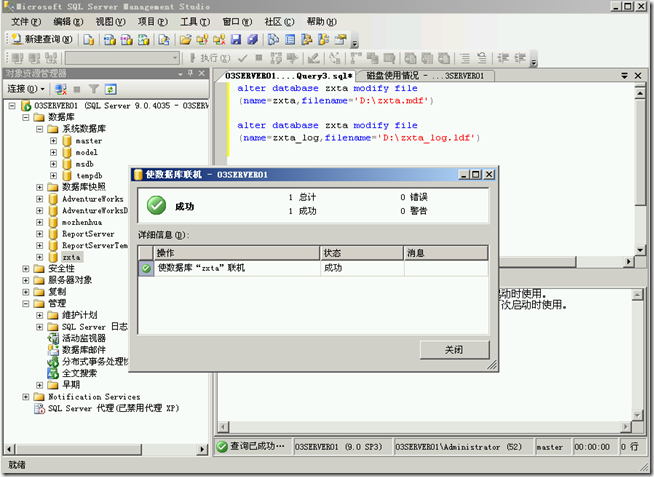The image size is (654, 477).
Task: Click the query editor vertical scrollbar down arrow
Action: [x=640, y=250]
